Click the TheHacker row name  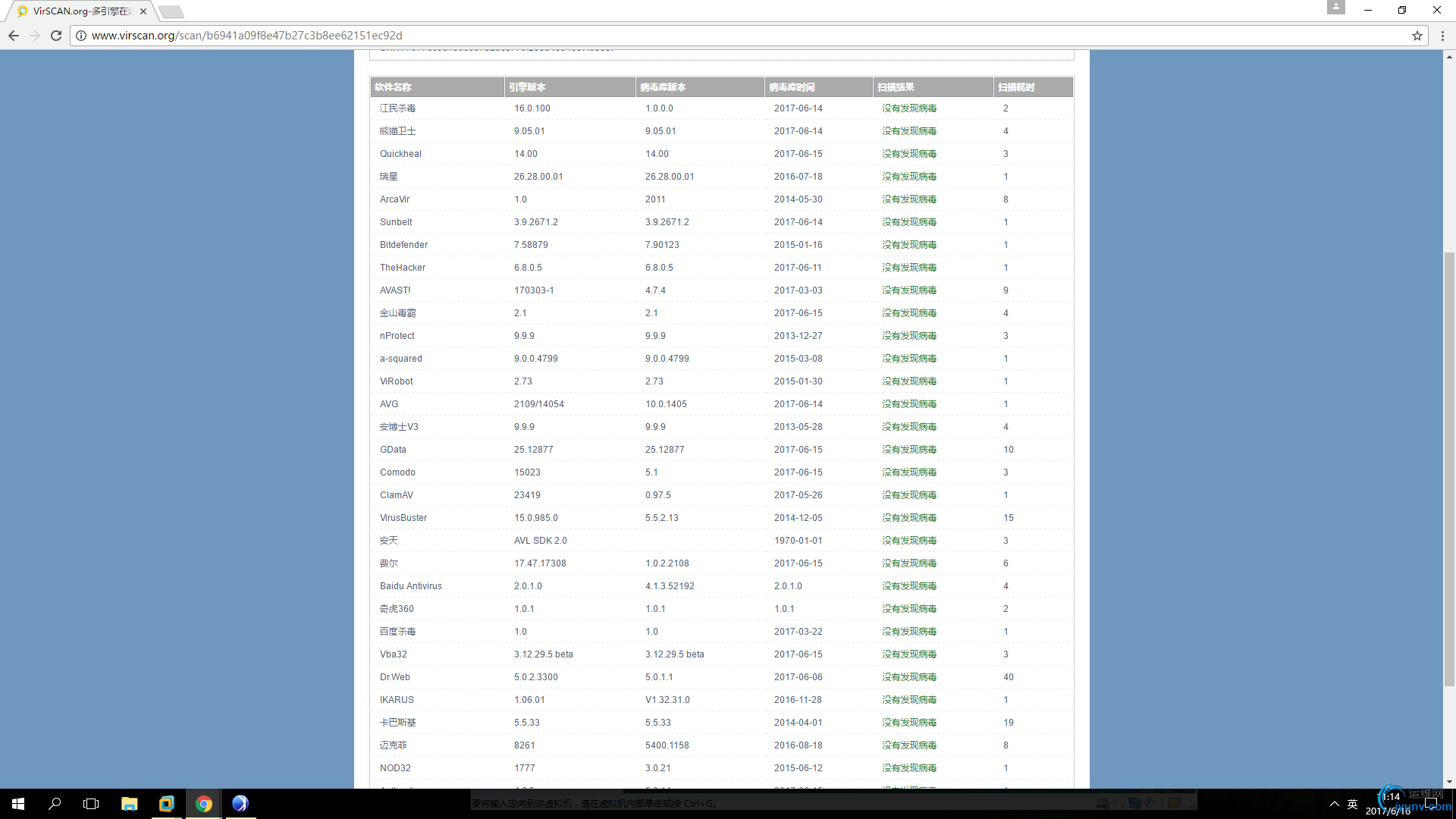coord(403,268)
